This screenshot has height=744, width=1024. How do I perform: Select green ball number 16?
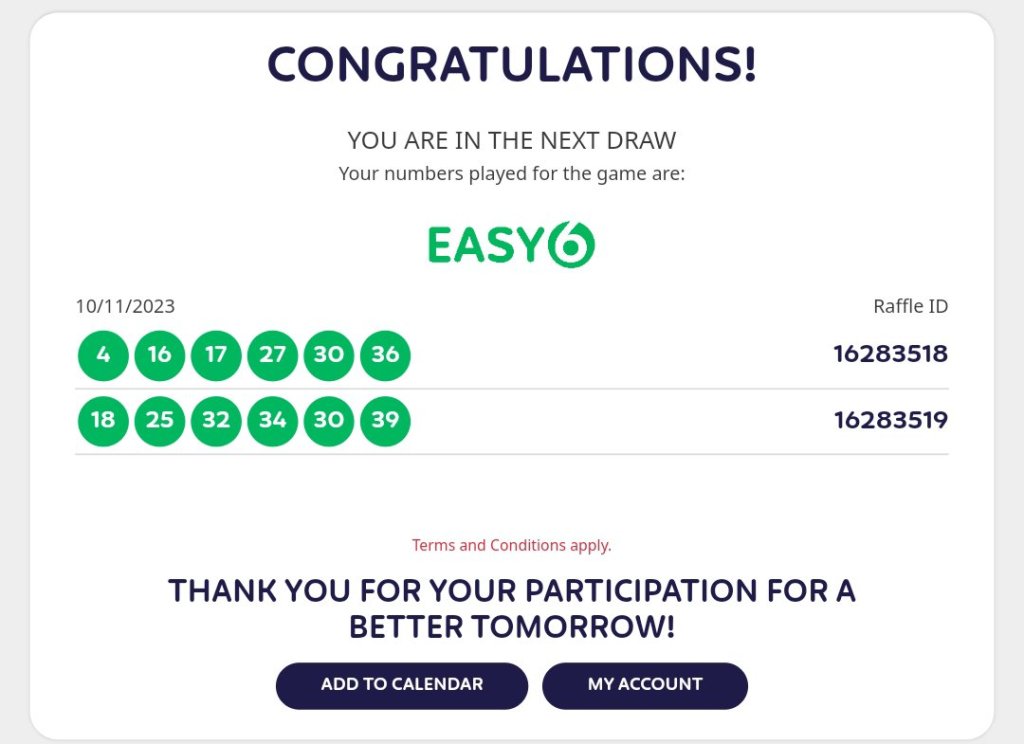tap(160, 355)
